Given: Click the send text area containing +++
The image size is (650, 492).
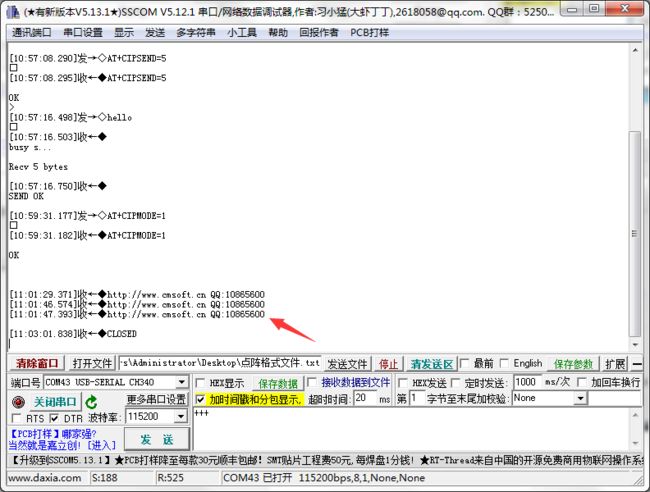Looking at the screenshot, I should coord(410,429).
